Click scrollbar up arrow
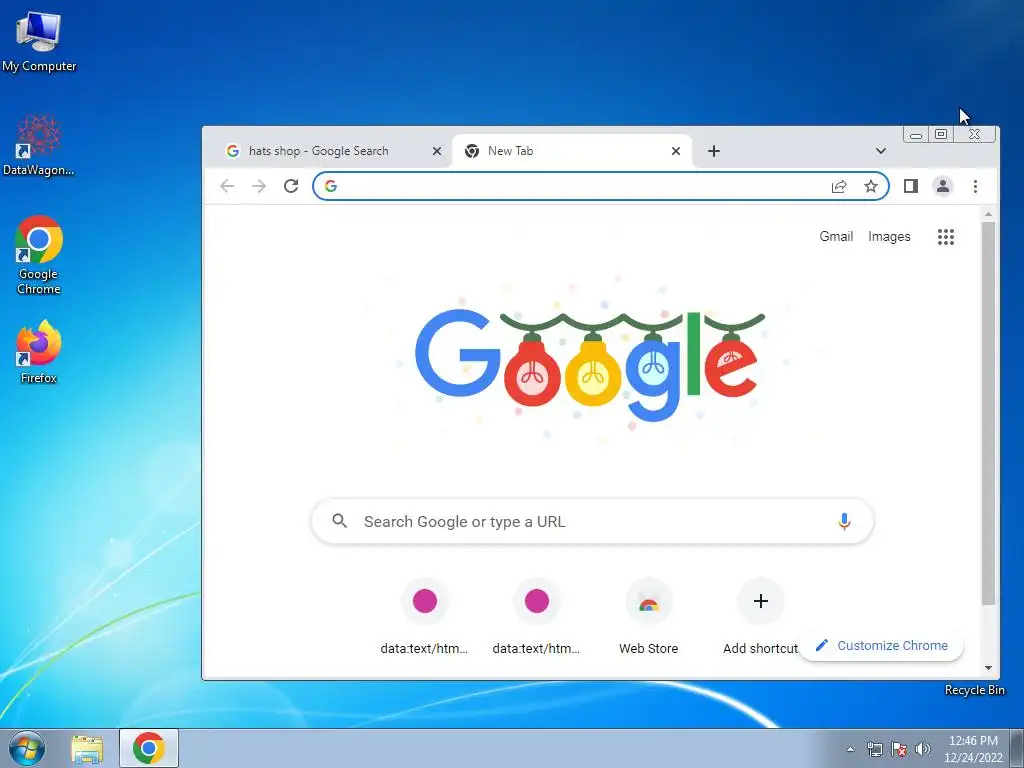The width and height of the screenshot is (1024, 768). coord(988,214)
